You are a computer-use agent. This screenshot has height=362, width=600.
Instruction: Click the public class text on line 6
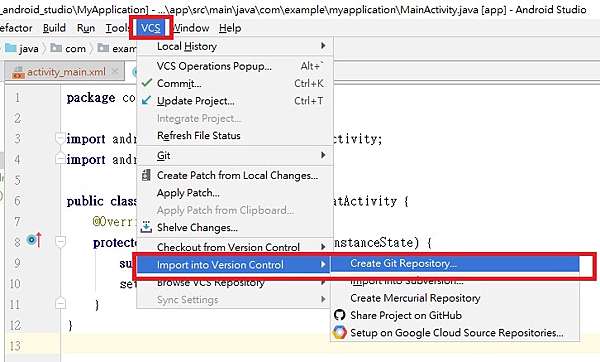click(x=101, y=201)
